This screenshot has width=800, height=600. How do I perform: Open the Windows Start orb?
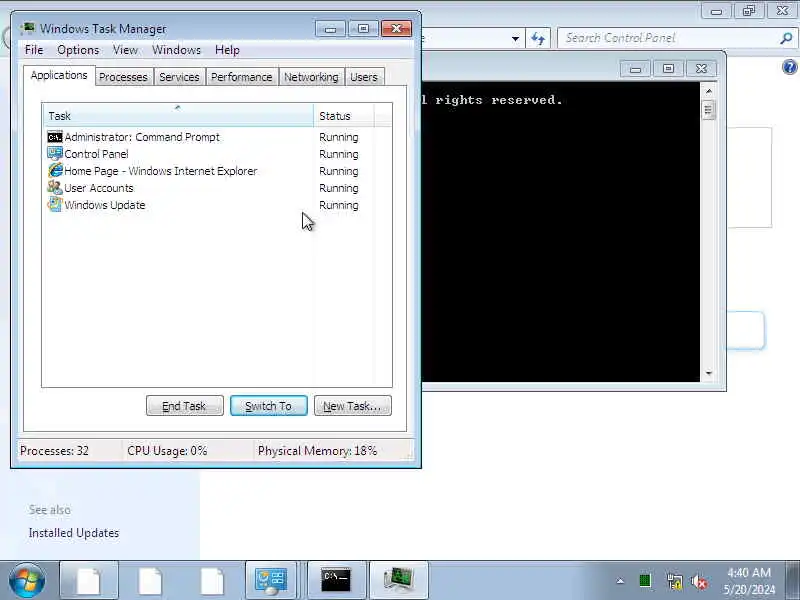coord(27,581)
